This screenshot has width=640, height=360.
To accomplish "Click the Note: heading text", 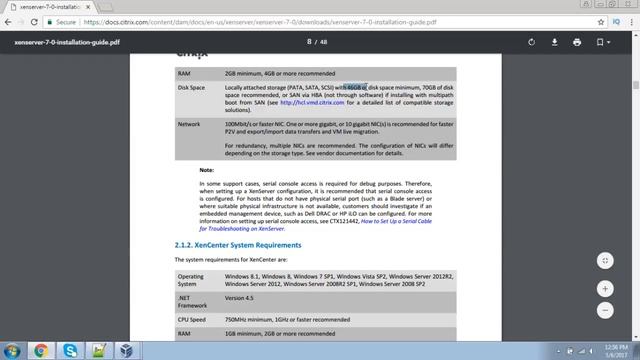I will point(207,170).
